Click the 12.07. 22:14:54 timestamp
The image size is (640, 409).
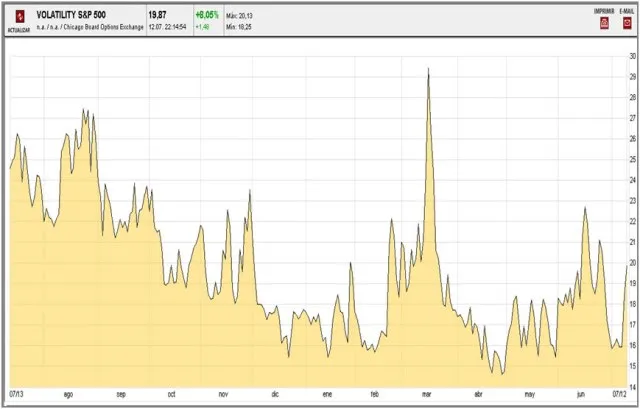[168, 27]
